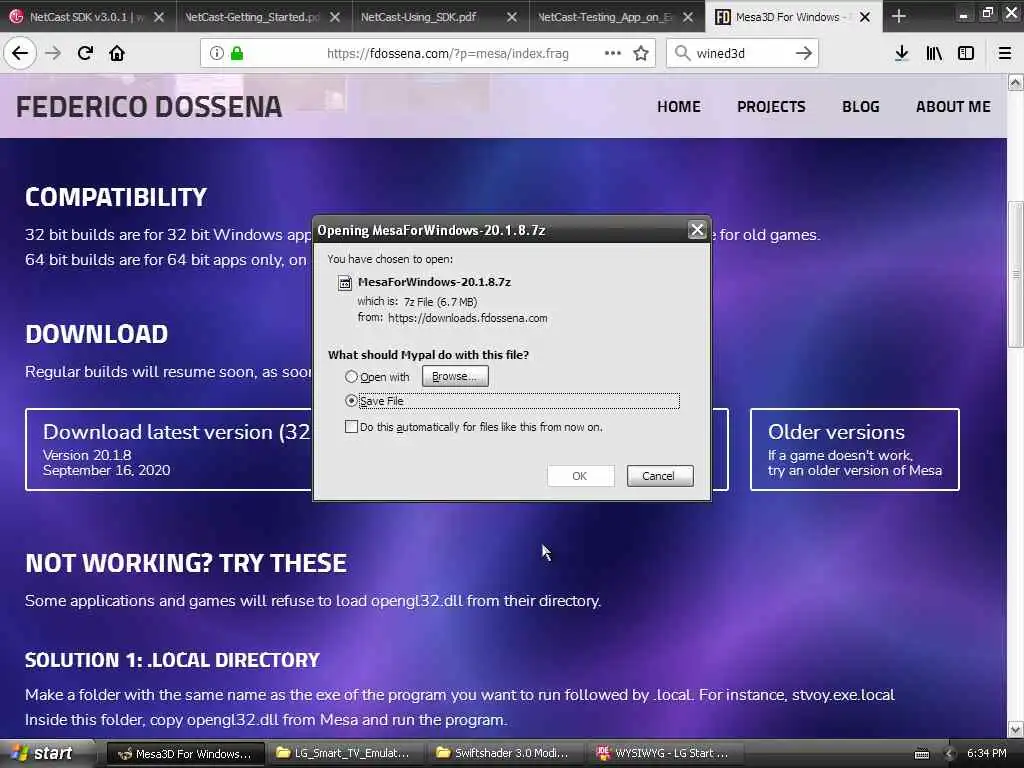Click the 6:34 PM taskbar clock

987,754
